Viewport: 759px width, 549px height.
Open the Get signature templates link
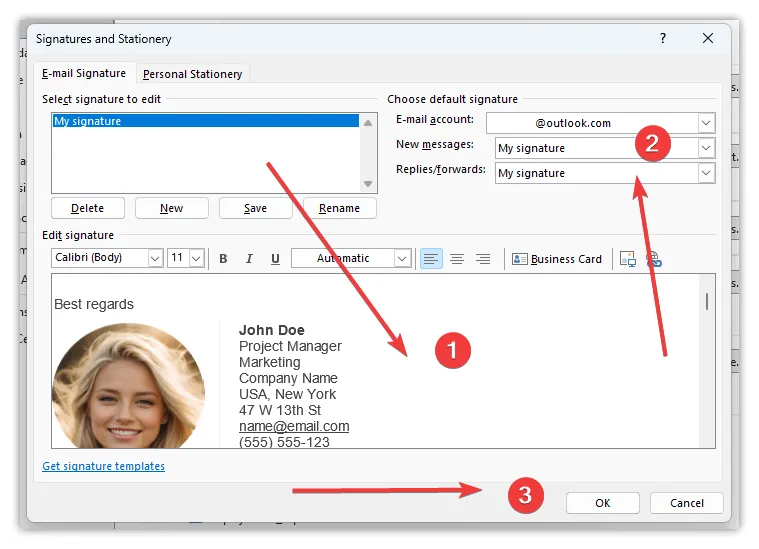point(104,466)
